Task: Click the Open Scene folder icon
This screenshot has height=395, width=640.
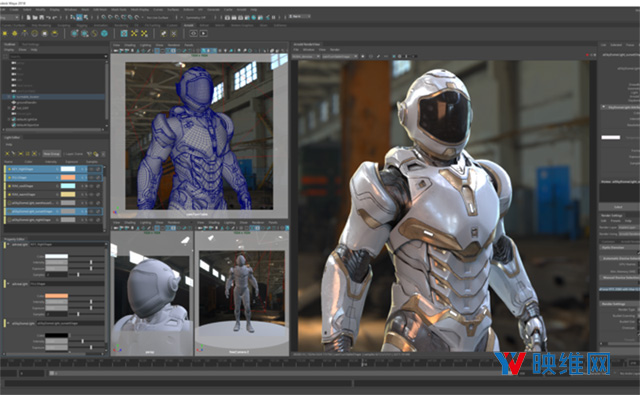Action: point(35,18)
